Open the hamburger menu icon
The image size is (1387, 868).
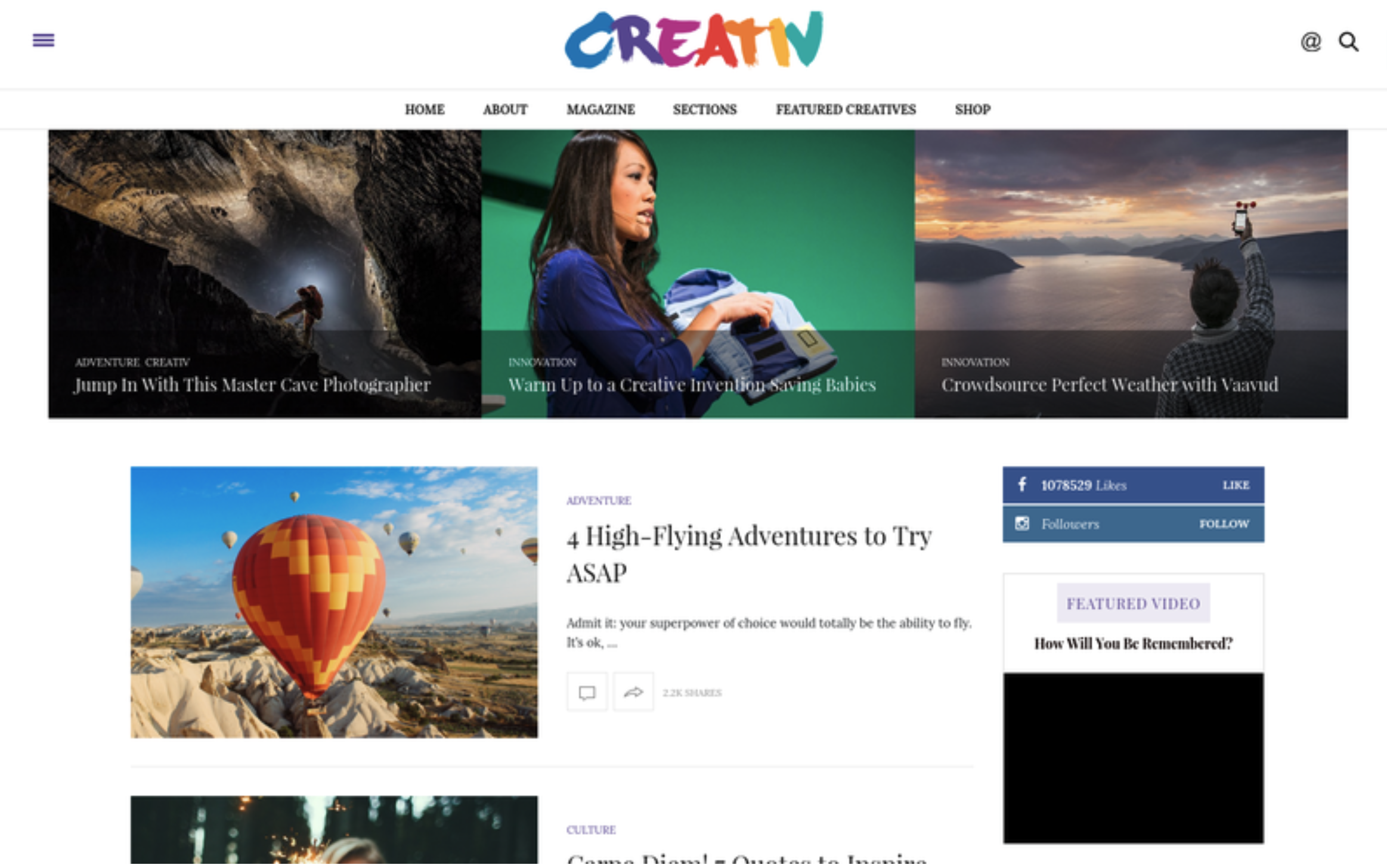coord(43,40)
